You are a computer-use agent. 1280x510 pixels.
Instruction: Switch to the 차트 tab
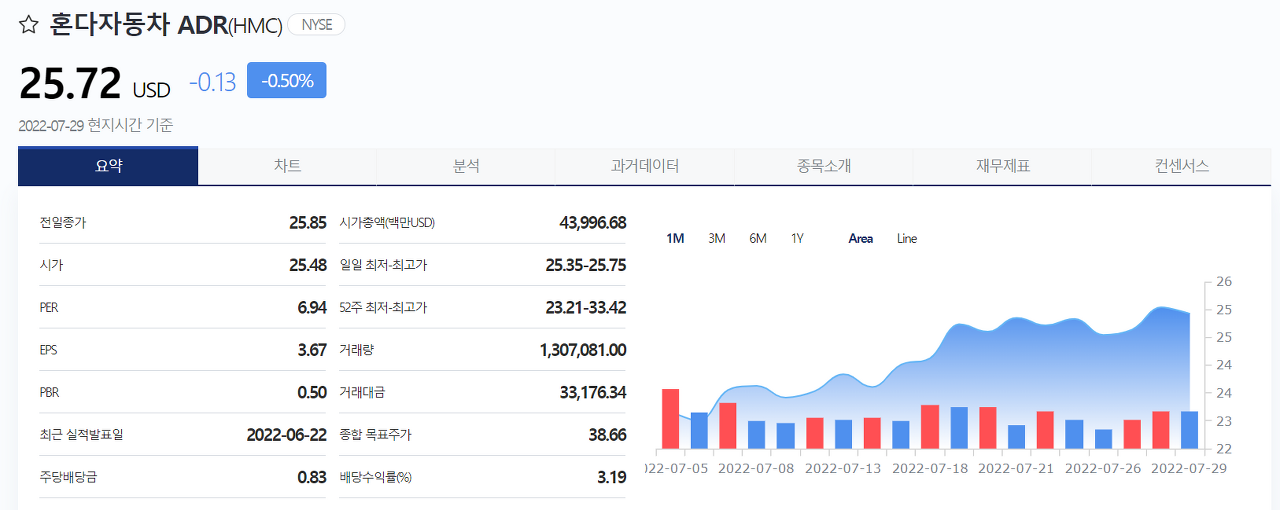click(287, 166)
